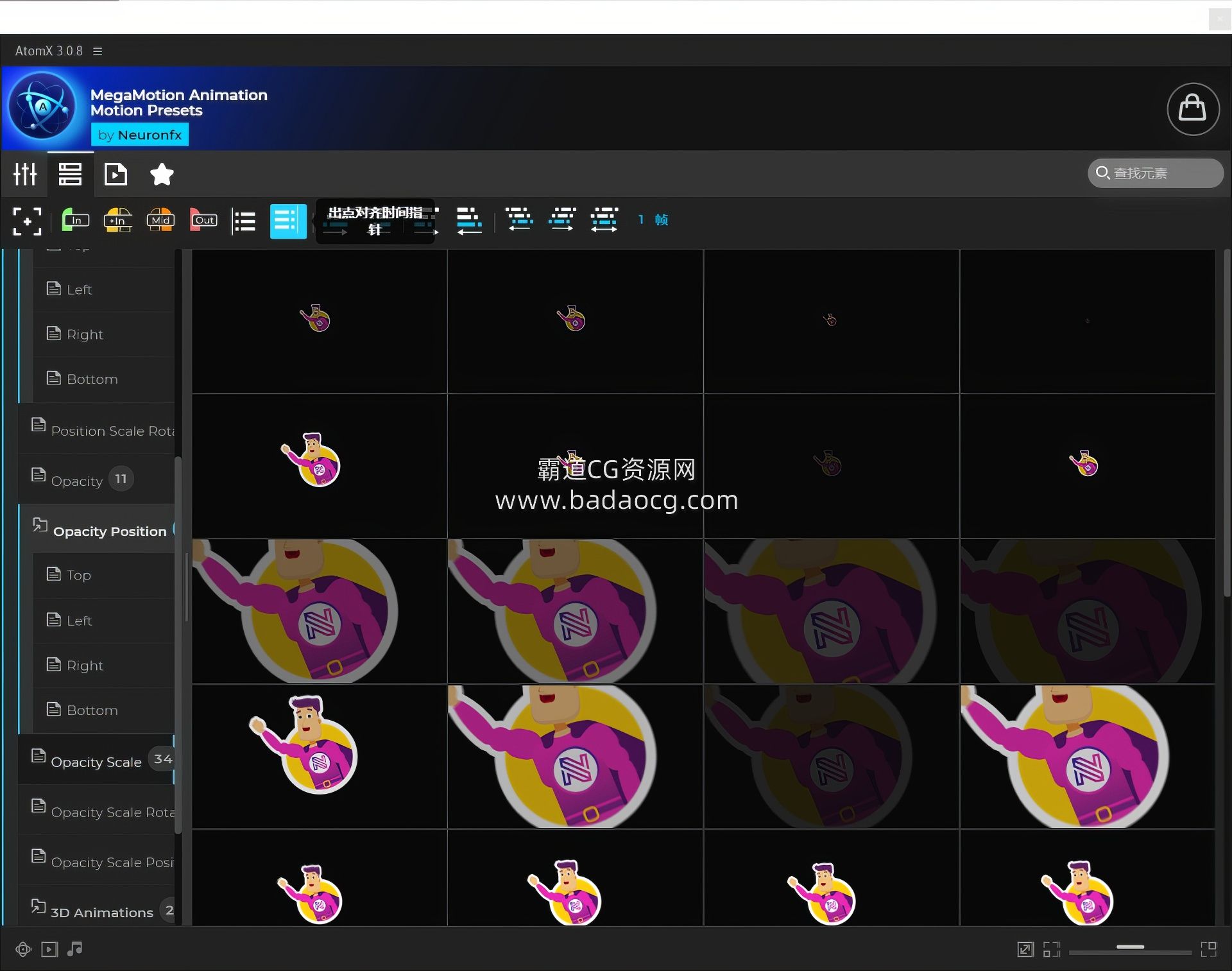1232x971 pixels.
Task: Click the resize-arrow box icon near slider
Action: (1025, 949)
